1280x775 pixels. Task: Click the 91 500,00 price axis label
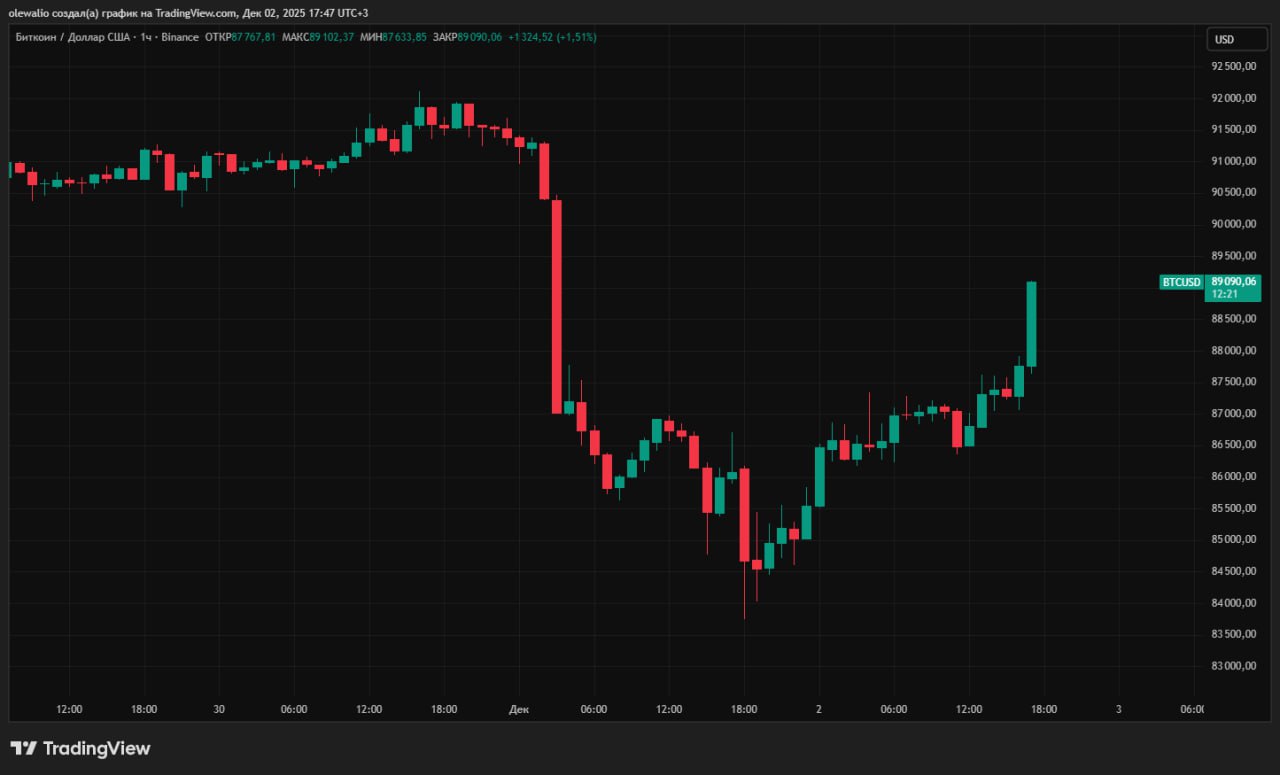(x=1234, y=129)
